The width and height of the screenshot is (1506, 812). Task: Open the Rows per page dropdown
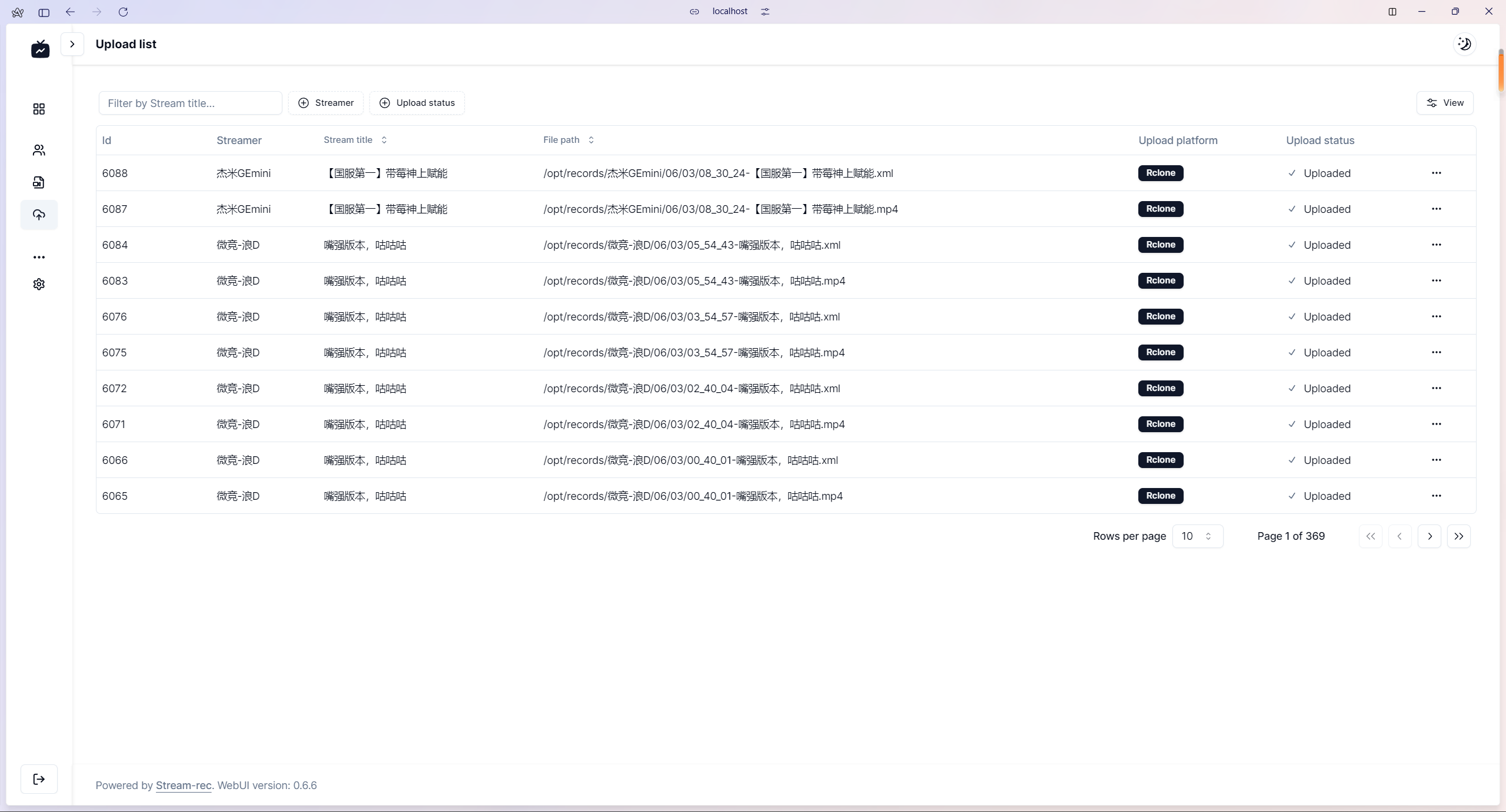1197,536
